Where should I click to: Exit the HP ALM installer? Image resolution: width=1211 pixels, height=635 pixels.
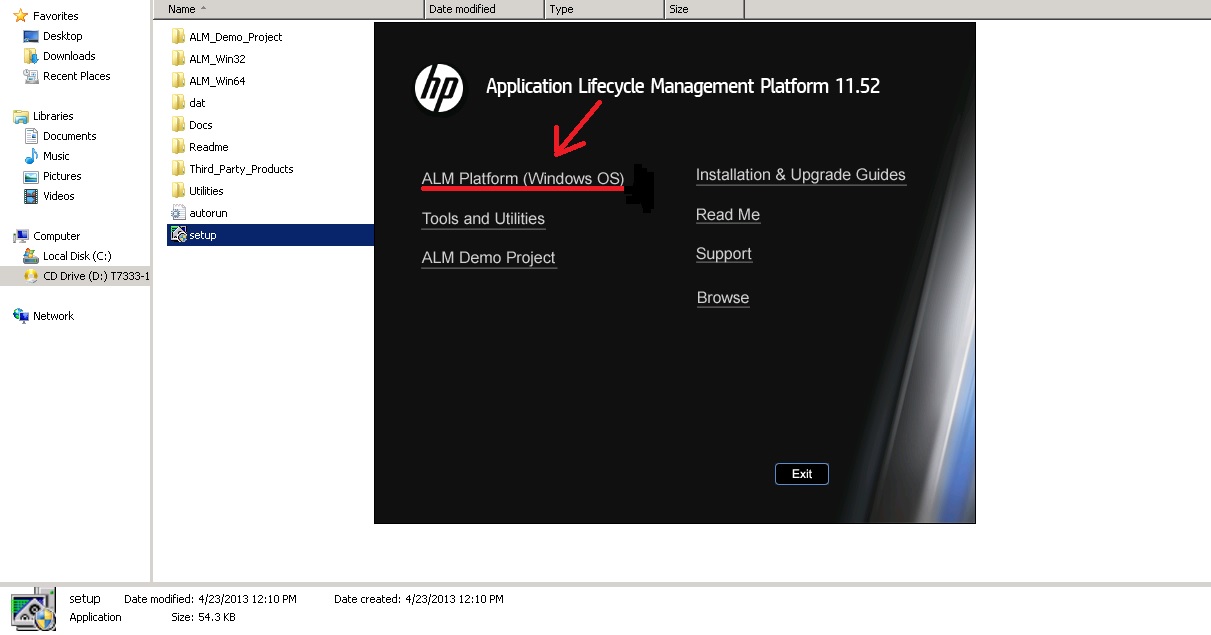pyautogui.click(x=802, y=474)
